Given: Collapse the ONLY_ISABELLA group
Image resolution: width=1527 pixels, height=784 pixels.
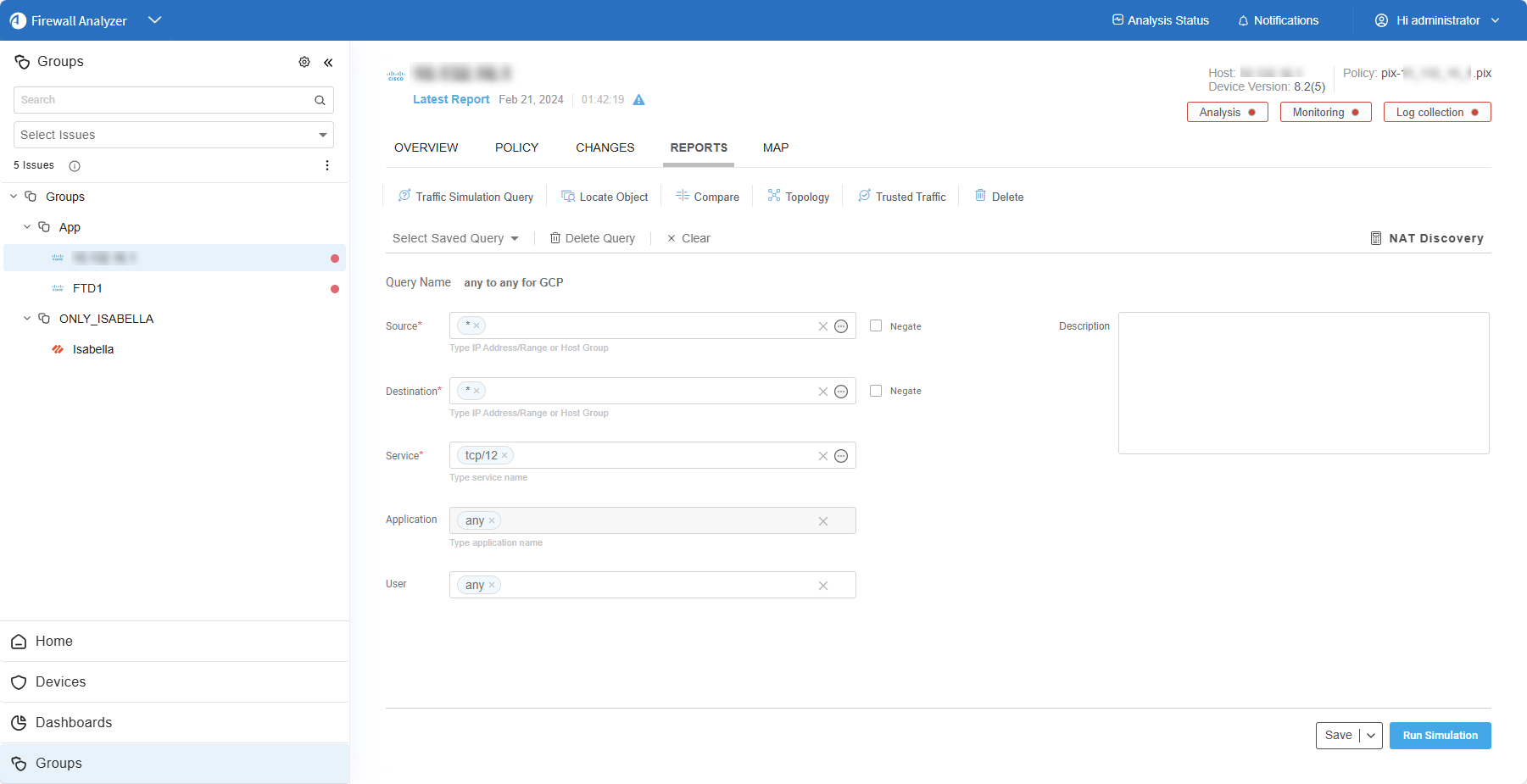Looking at the screenshot, I should click(x=27, y=319).
